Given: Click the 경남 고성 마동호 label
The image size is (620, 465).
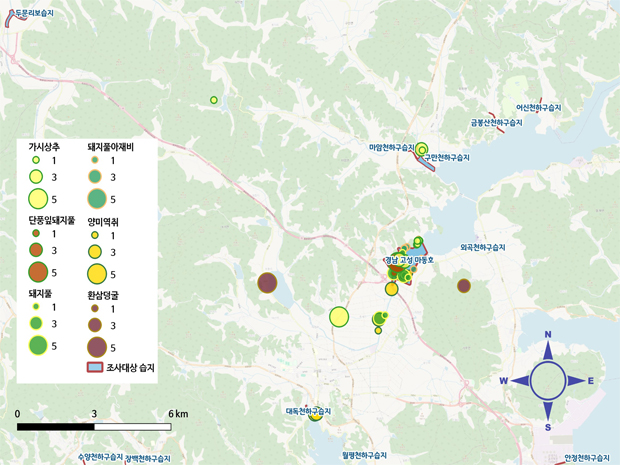Looking at the screenshot, I should point(411,261).
